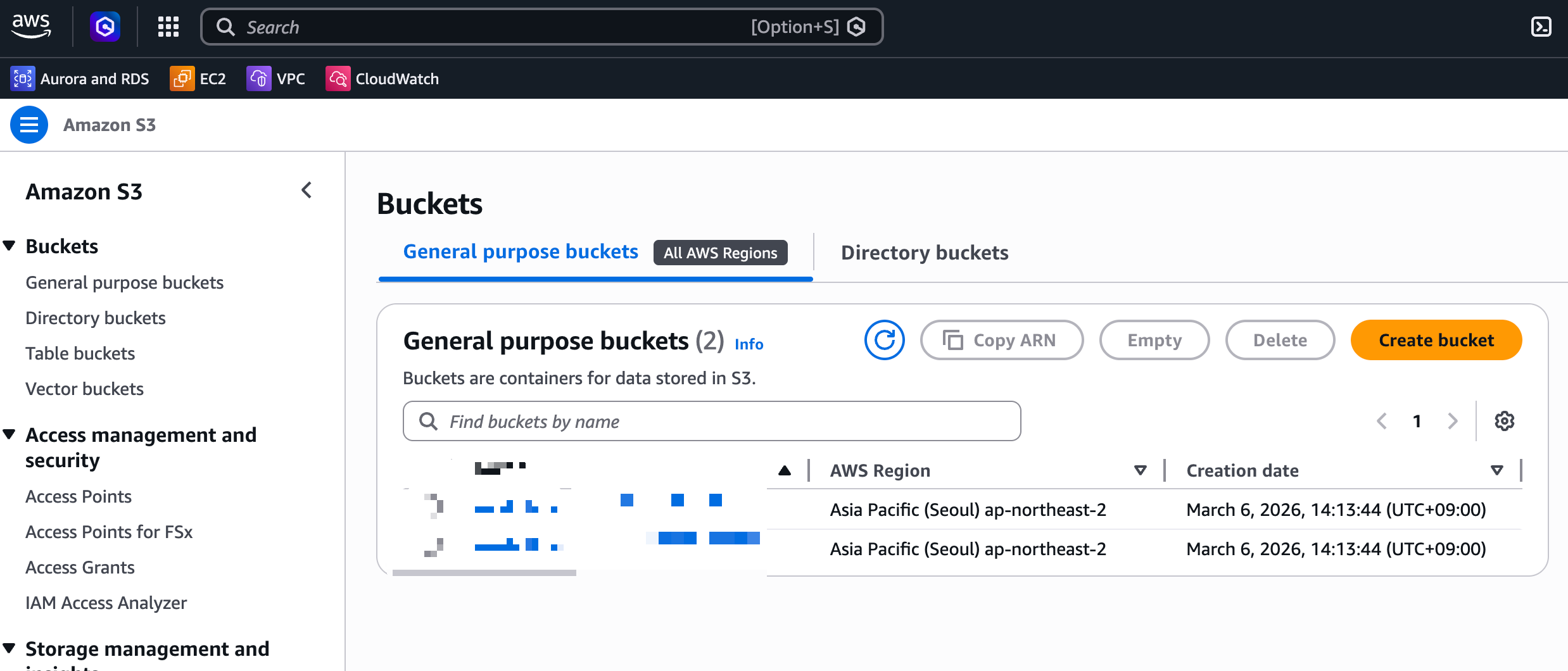Screen dimensions: 1568x671
Task: Open Directory buckets in sidebar
Action: click(96, 318)
